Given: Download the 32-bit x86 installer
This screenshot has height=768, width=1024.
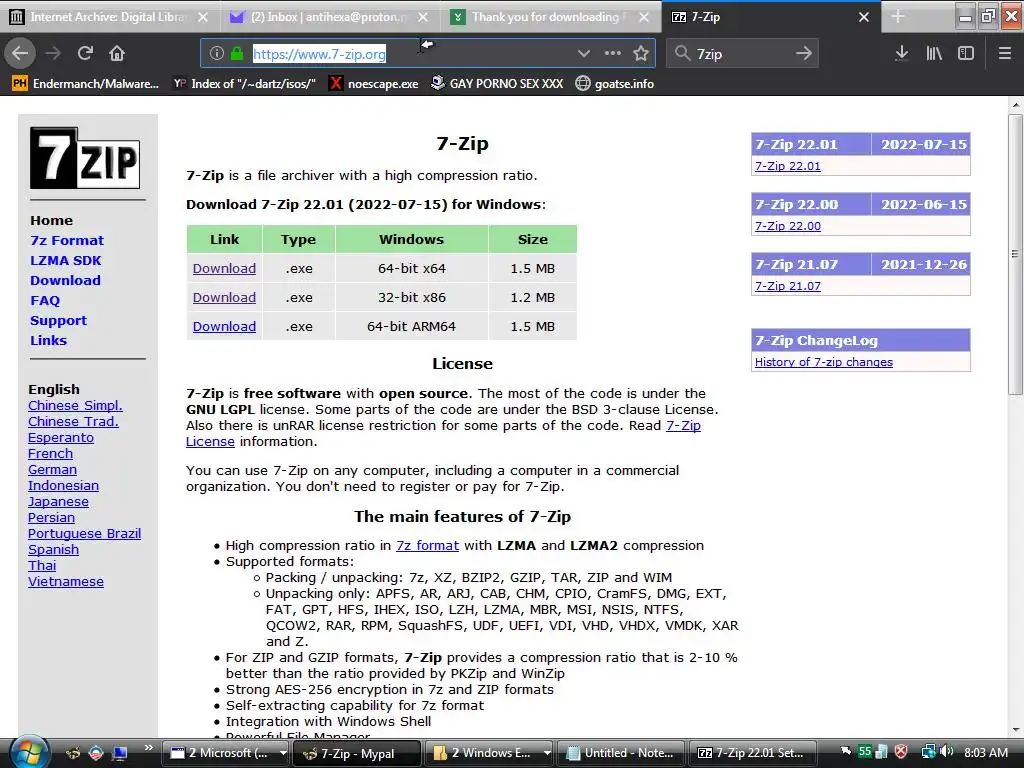Looking at the screenshot, I should click(x=224, y=297).
